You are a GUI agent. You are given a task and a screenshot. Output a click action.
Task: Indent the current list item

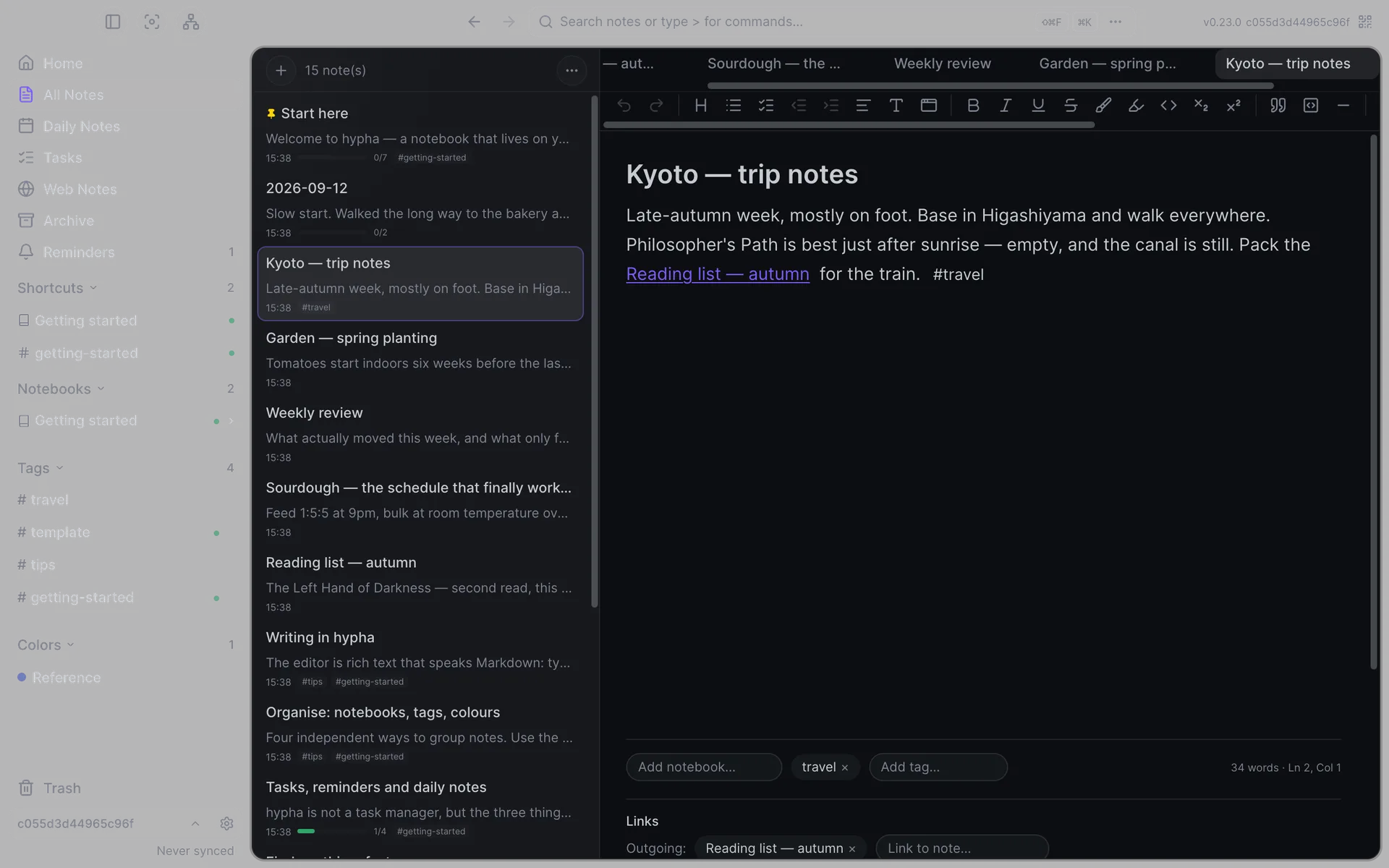point(831,106)
